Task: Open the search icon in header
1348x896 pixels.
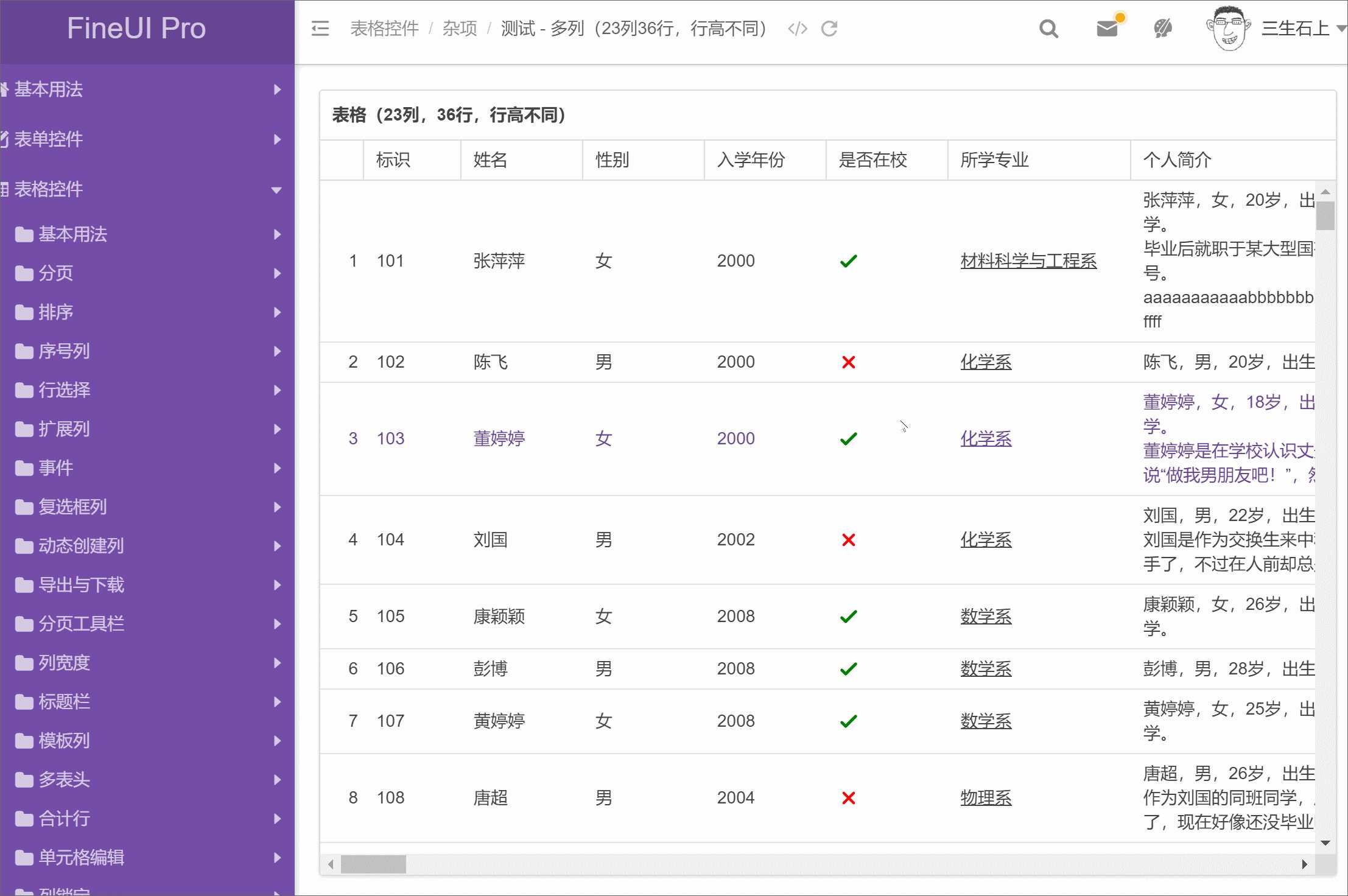Action: [x=1048, y=29]
